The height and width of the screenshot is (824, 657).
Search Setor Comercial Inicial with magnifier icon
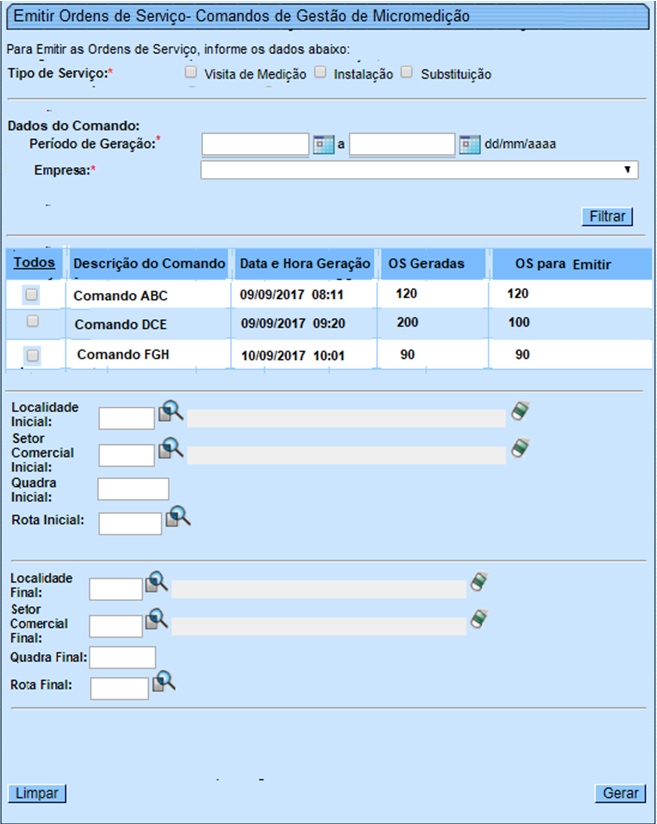[171, 448]
